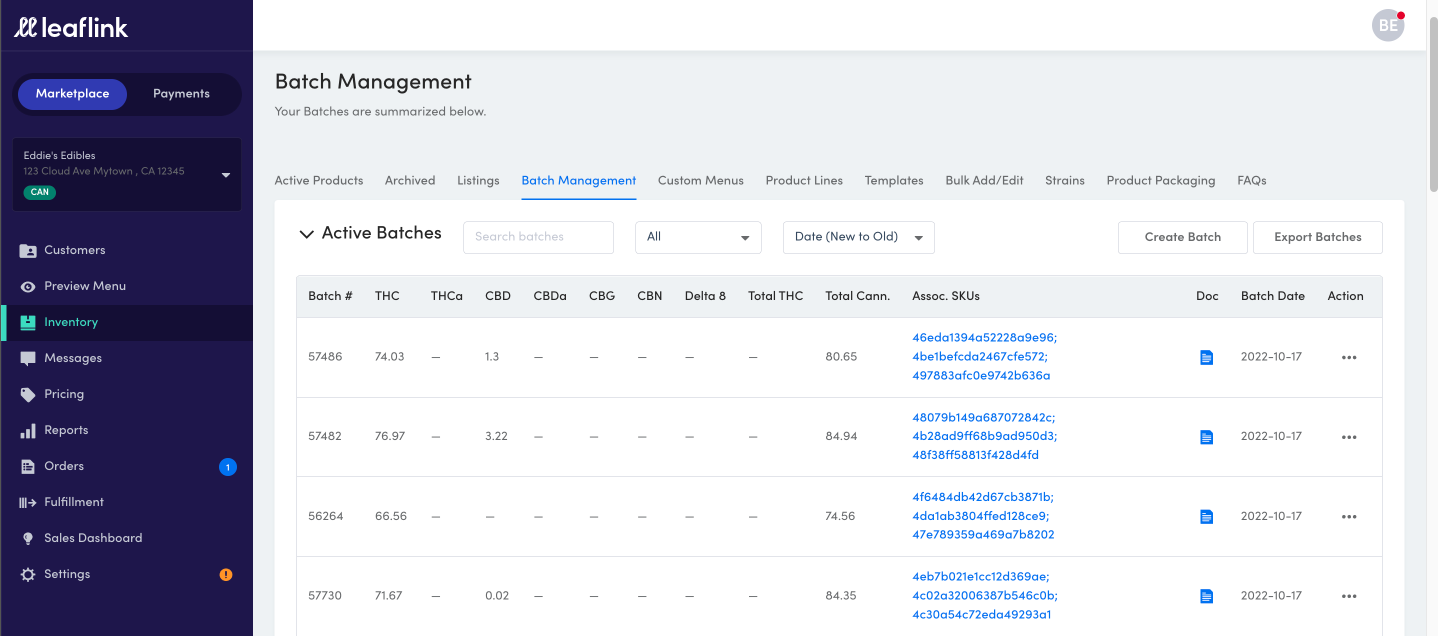The width and height of the screenshot is (1438, 636).
Task: Go to Custom Menus tab
Action: coord(701,181)
